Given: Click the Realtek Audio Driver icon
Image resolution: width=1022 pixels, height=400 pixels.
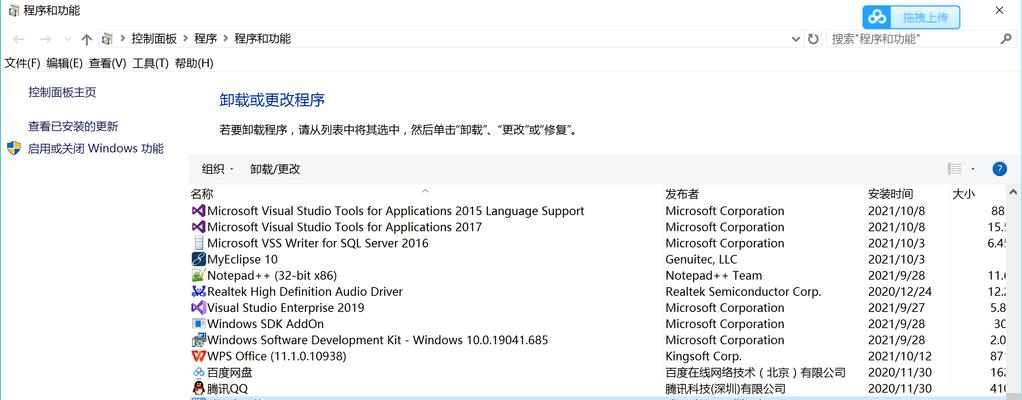Looking at the screenshot, I should click(x=199, y=292).
